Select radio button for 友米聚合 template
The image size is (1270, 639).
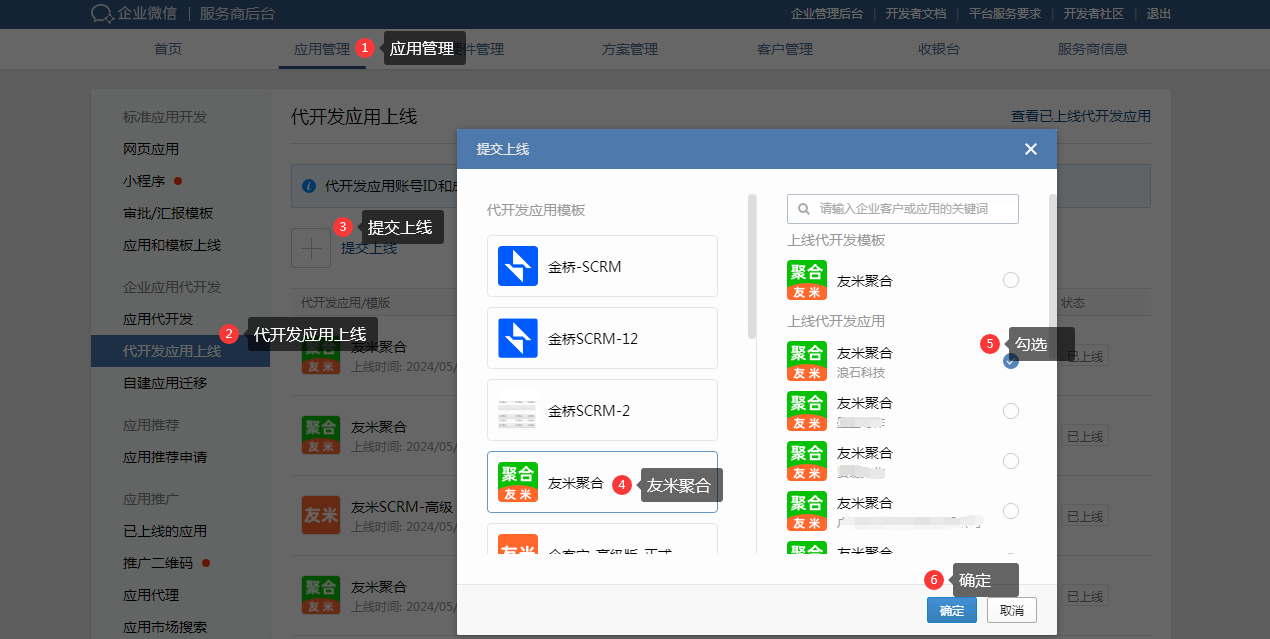(x=1010, y=280)
